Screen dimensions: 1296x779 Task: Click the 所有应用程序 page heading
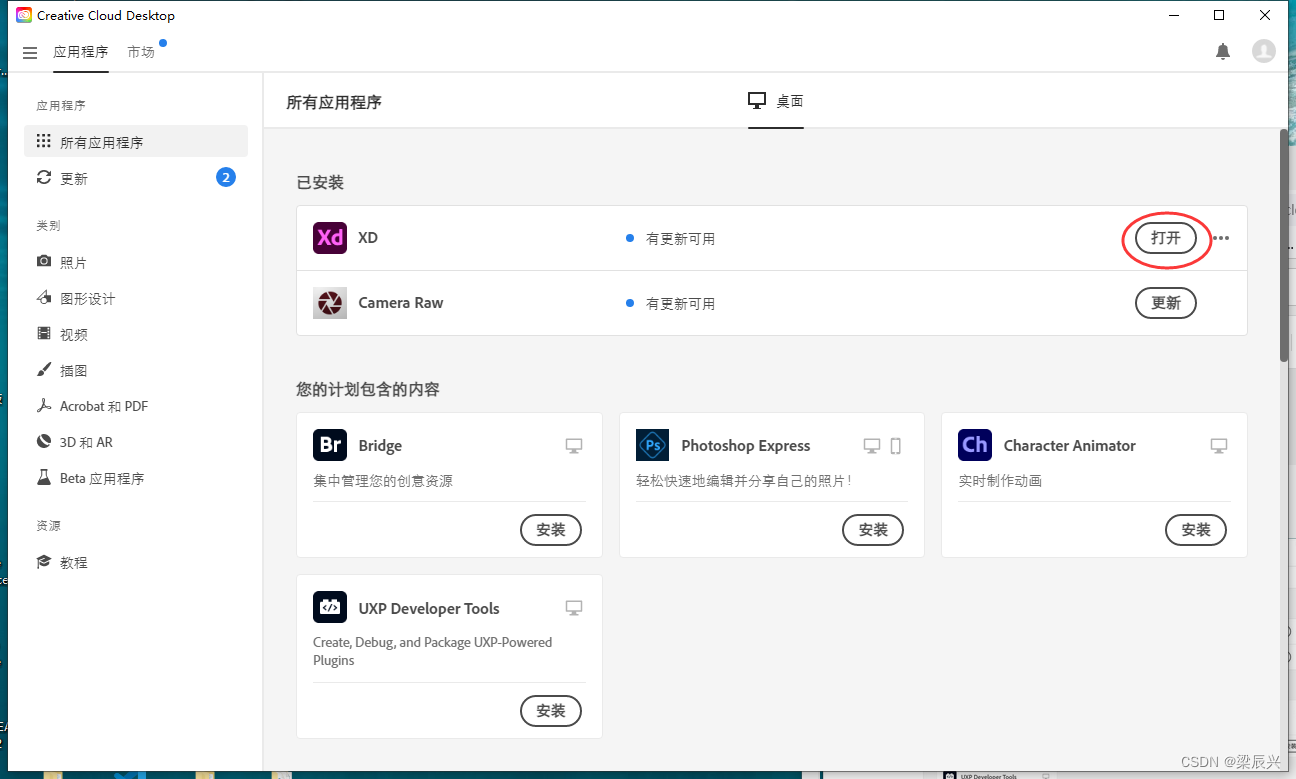tap(334, 102)
